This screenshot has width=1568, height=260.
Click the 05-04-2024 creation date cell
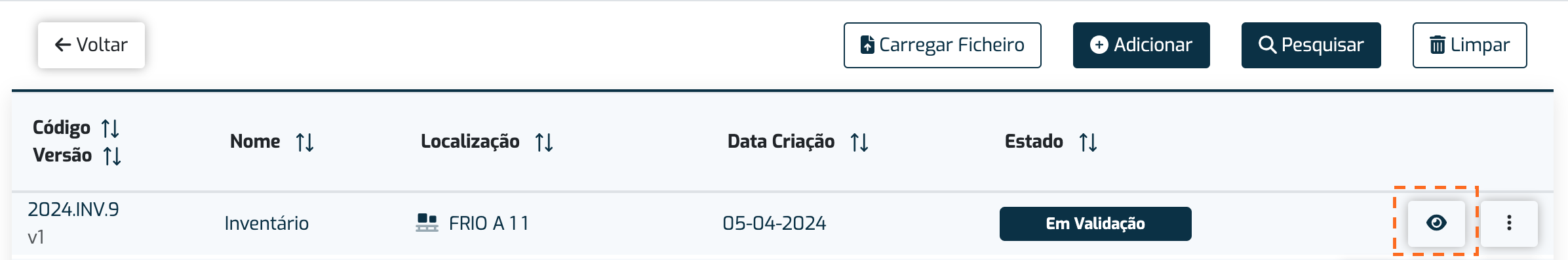click(x=774, y=223)
